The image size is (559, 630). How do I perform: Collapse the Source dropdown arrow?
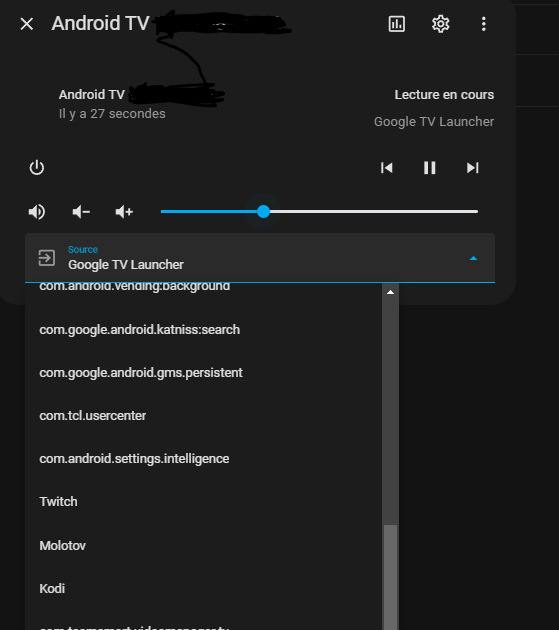point(473,258)
